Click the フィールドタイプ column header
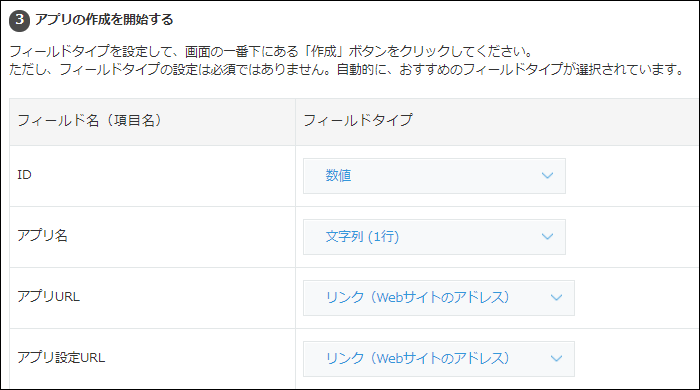This screenshot has height=390, width=700. tap(358, 120)
